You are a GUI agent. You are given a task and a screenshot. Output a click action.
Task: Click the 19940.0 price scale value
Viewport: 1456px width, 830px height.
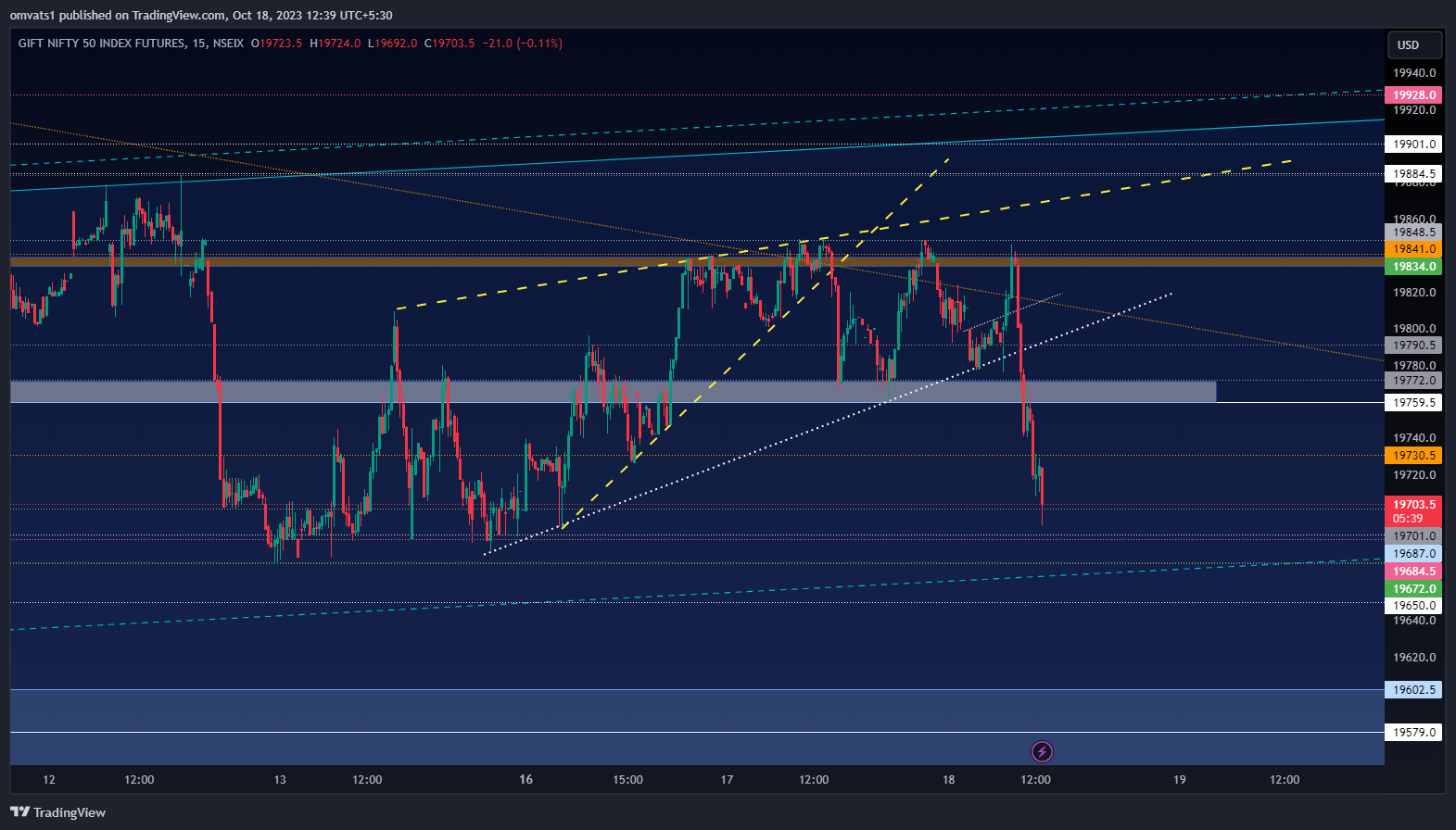[x=1414, y=73]
